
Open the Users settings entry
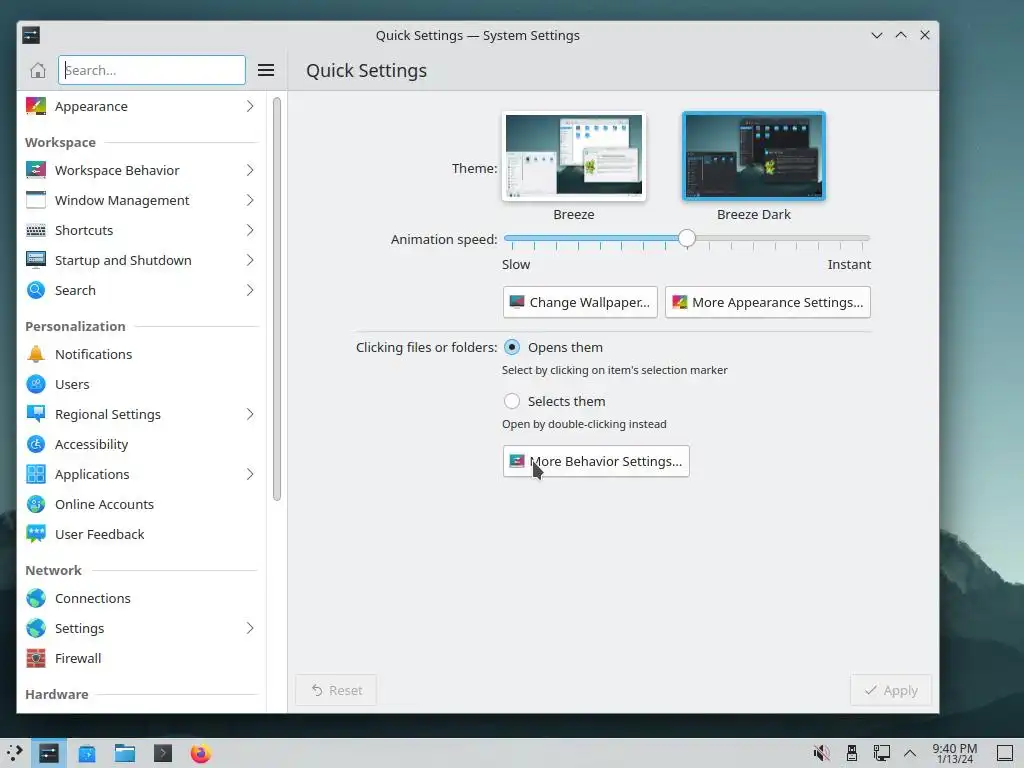pyautogui.click(x=142, y=384)
